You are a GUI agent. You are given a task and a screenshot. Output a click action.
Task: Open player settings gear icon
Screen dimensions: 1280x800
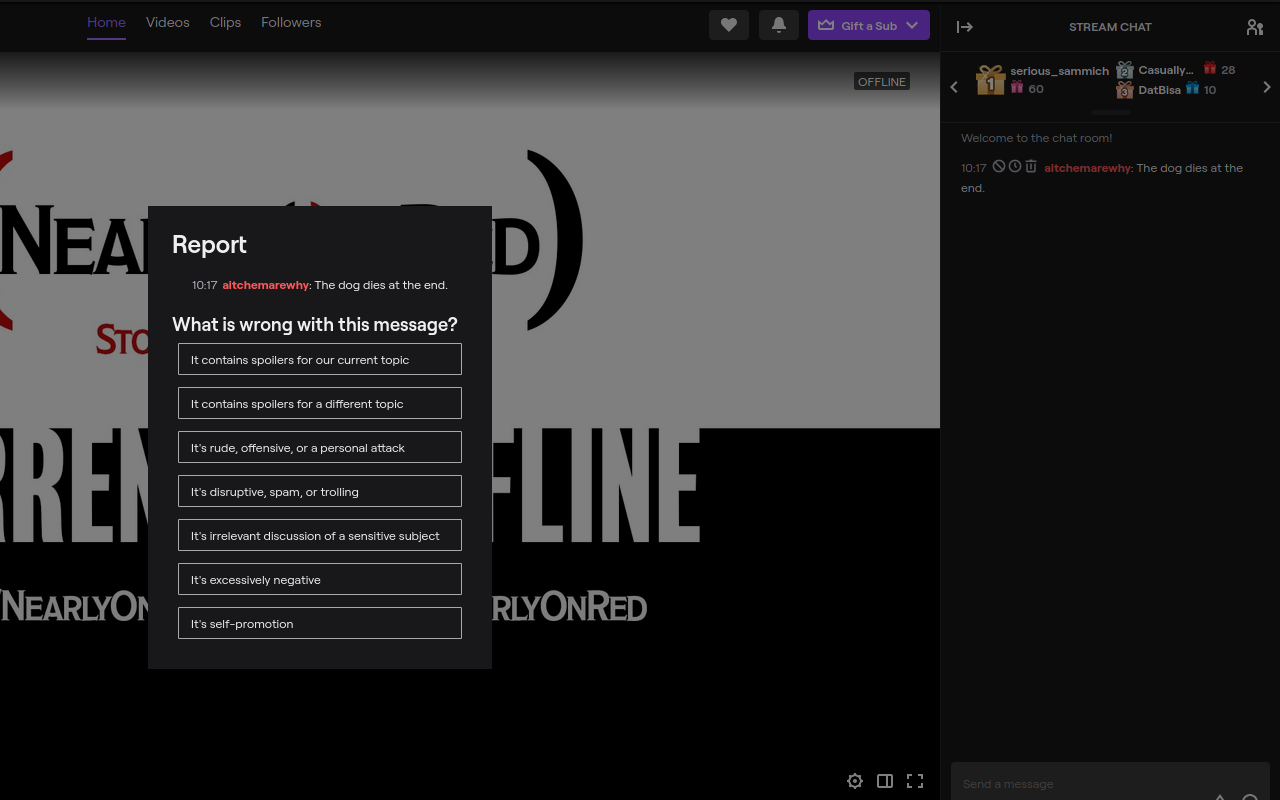coord(855,781)
